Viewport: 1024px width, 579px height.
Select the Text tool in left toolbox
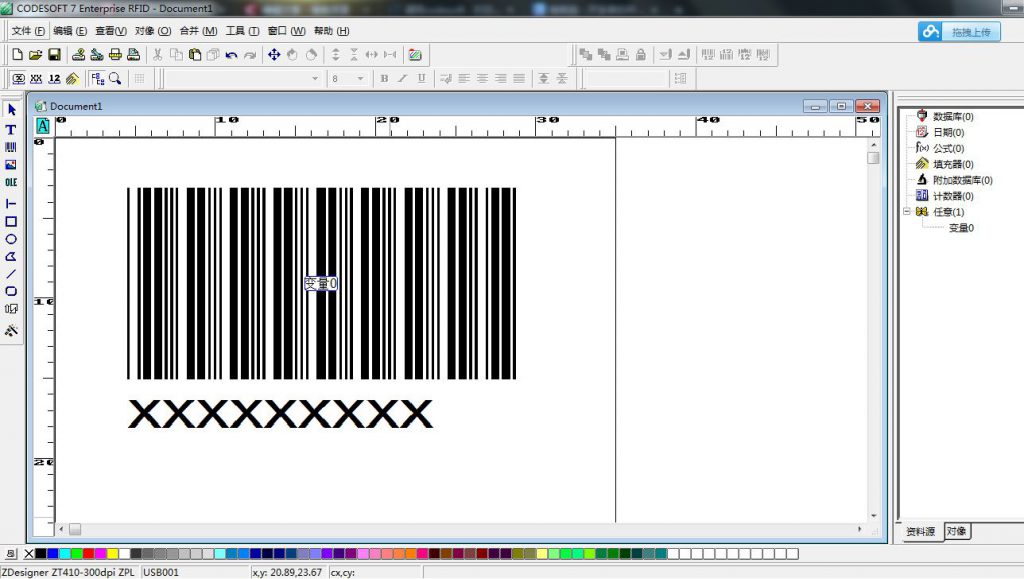coord(11,129)
